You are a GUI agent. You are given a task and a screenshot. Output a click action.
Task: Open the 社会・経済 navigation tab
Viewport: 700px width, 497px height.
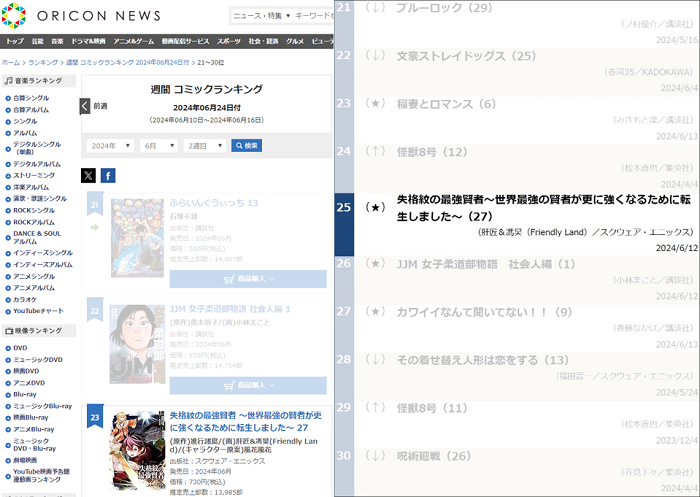tap(263, 41)
